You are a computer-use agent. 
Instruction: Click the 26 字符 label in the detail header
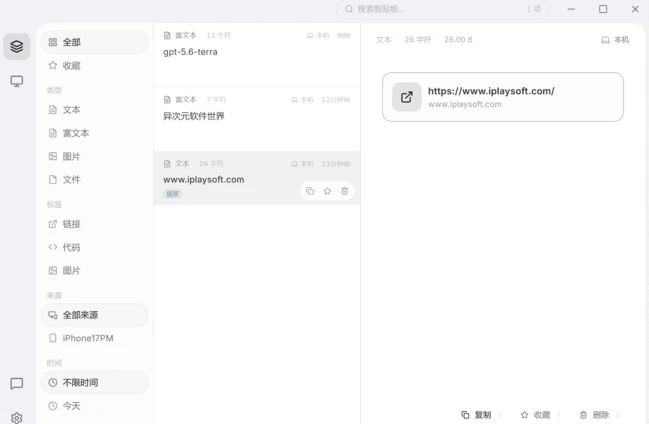(418, 40)
